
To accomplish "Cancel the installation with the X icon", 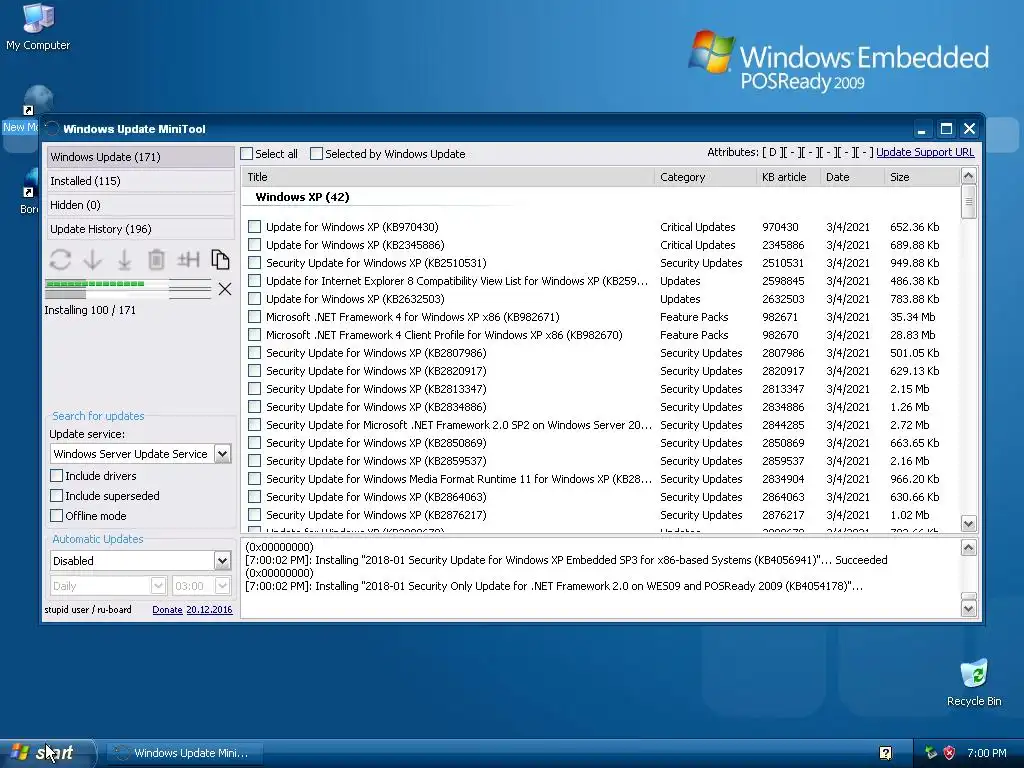I will click(225, 289).
